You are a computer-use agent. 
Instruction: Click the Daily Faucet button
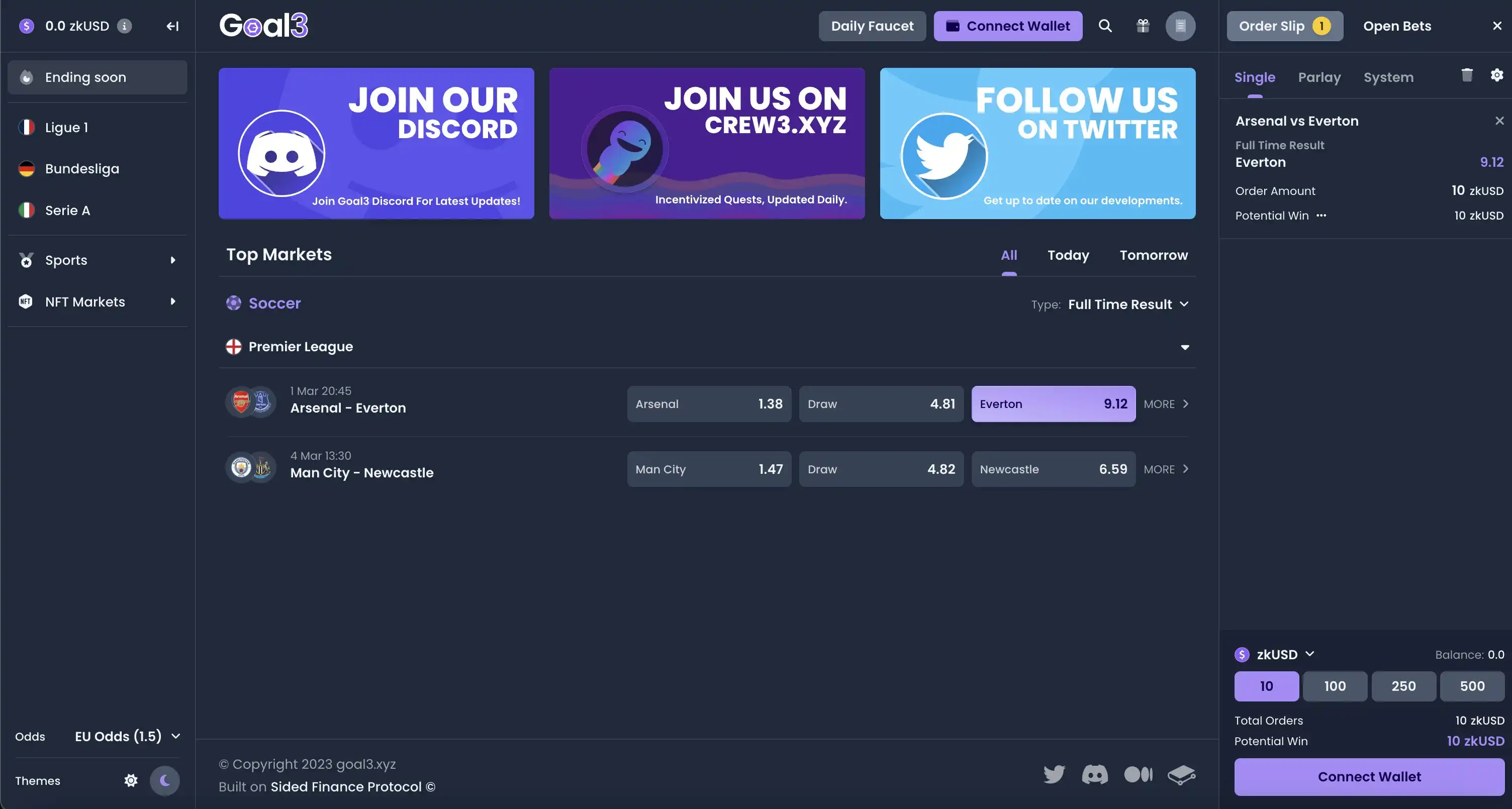coord(872,26)
